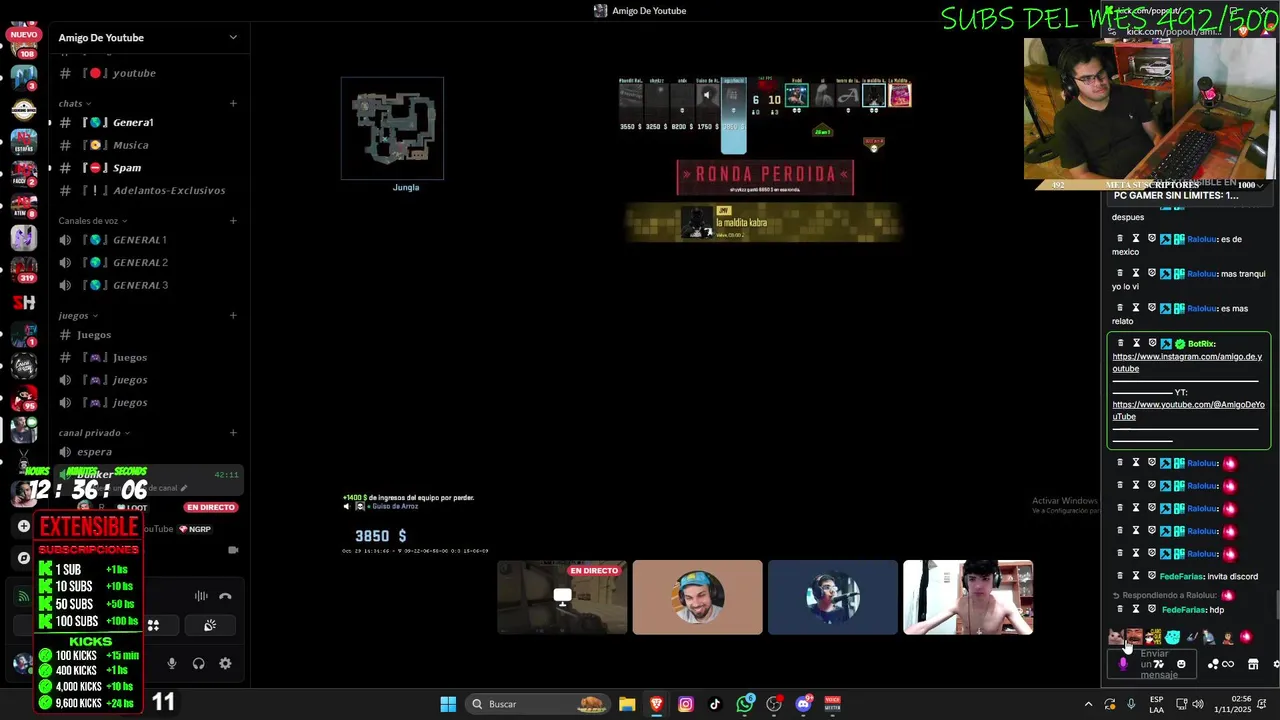
Task: Add a new Discord server
Action: click(x=24, y=525)
